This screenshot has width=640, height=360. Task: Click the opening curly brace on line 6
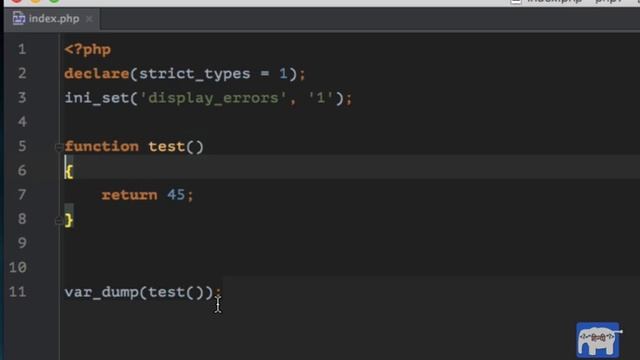click(69, 171)
